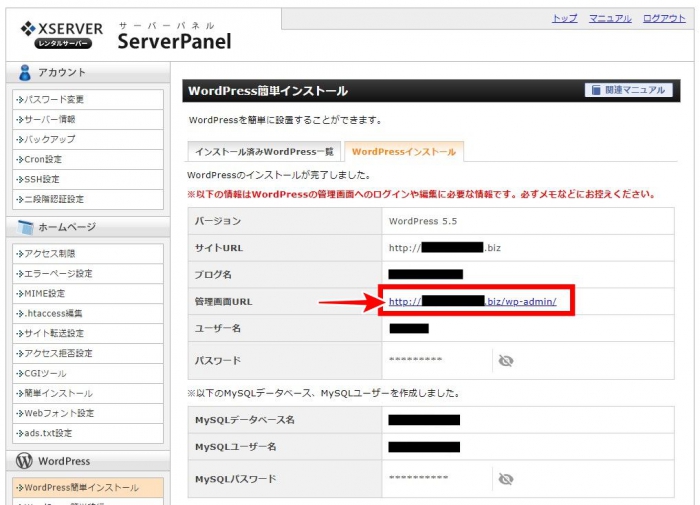The width and height of the screenshot is (700, 505).
Task: Open CGIツール menu item
Action: (88, 373)
